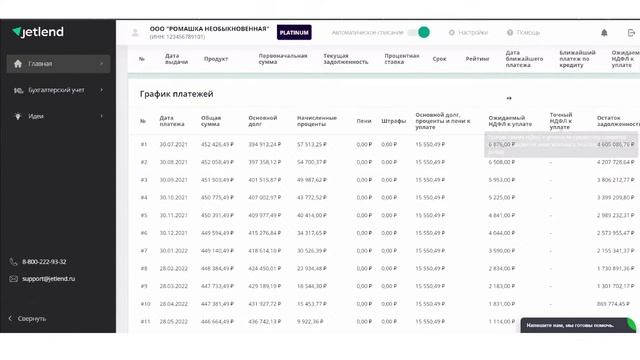The width and height of the screenshot is (640, 360).
Task: Click Начисленные проценты column header
Action: 317,121
